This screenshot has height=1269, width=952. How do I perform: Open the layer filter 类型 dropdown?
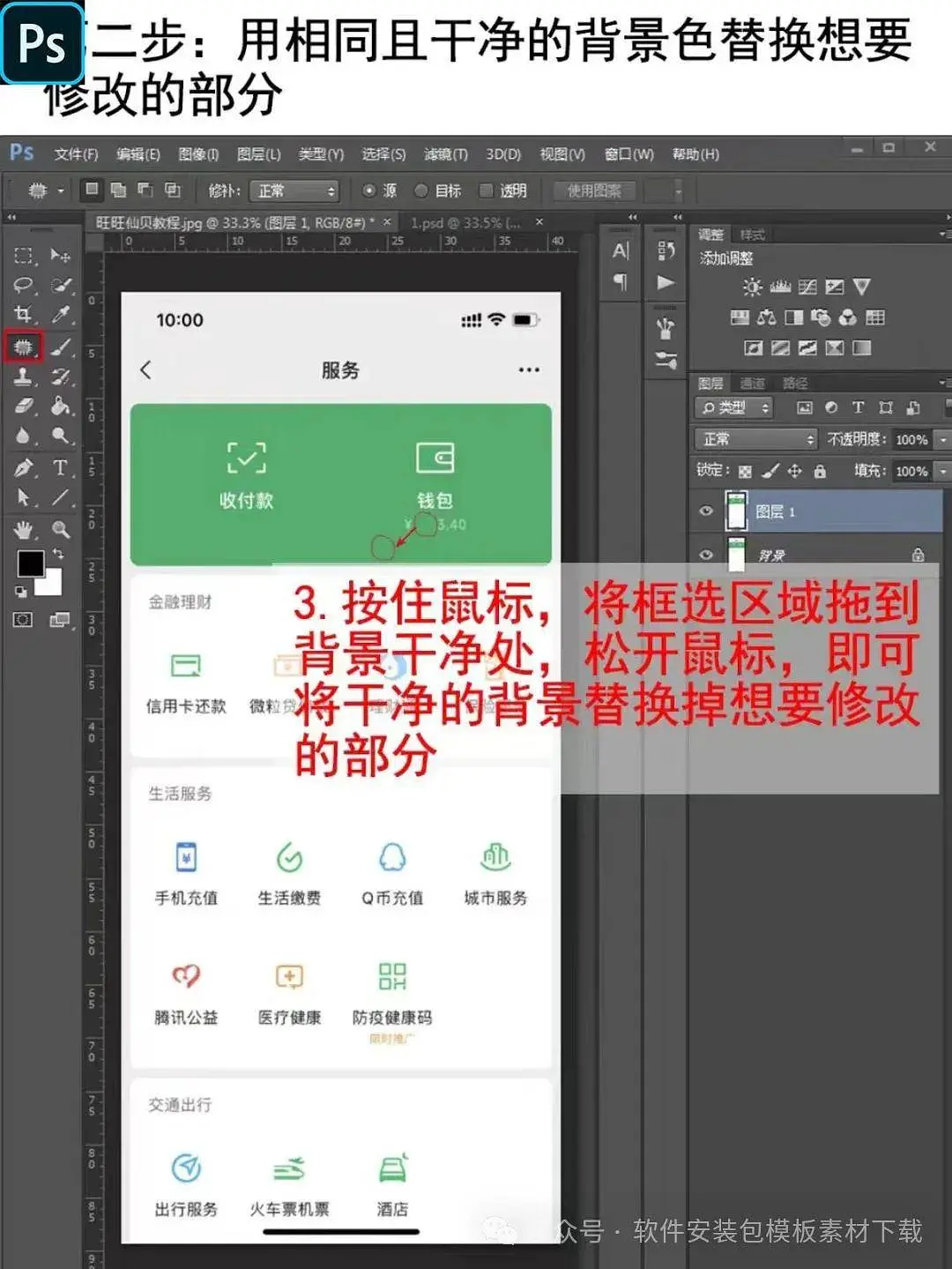[x=733, y=407]
